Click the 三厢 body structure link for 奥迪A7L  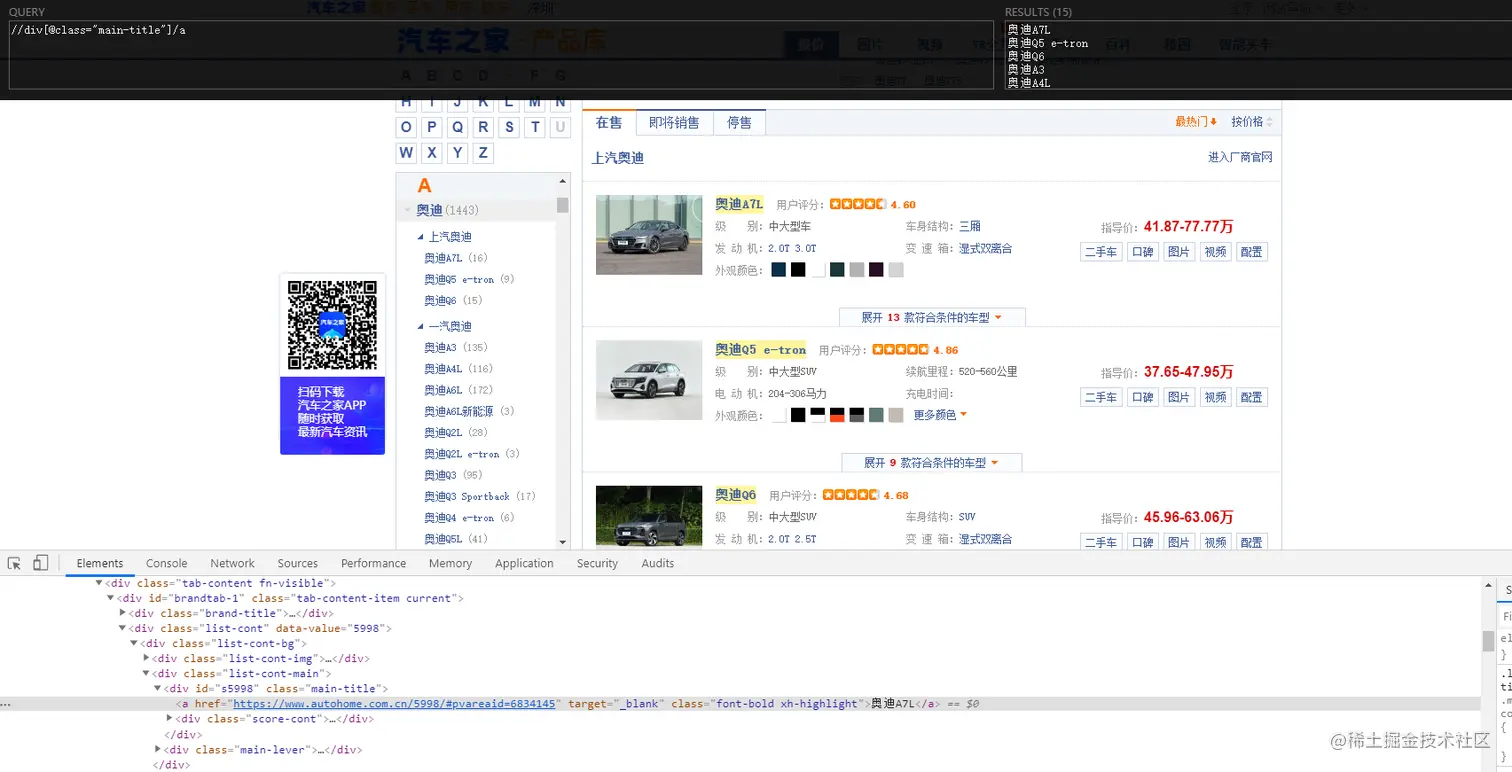coord(970,227)
